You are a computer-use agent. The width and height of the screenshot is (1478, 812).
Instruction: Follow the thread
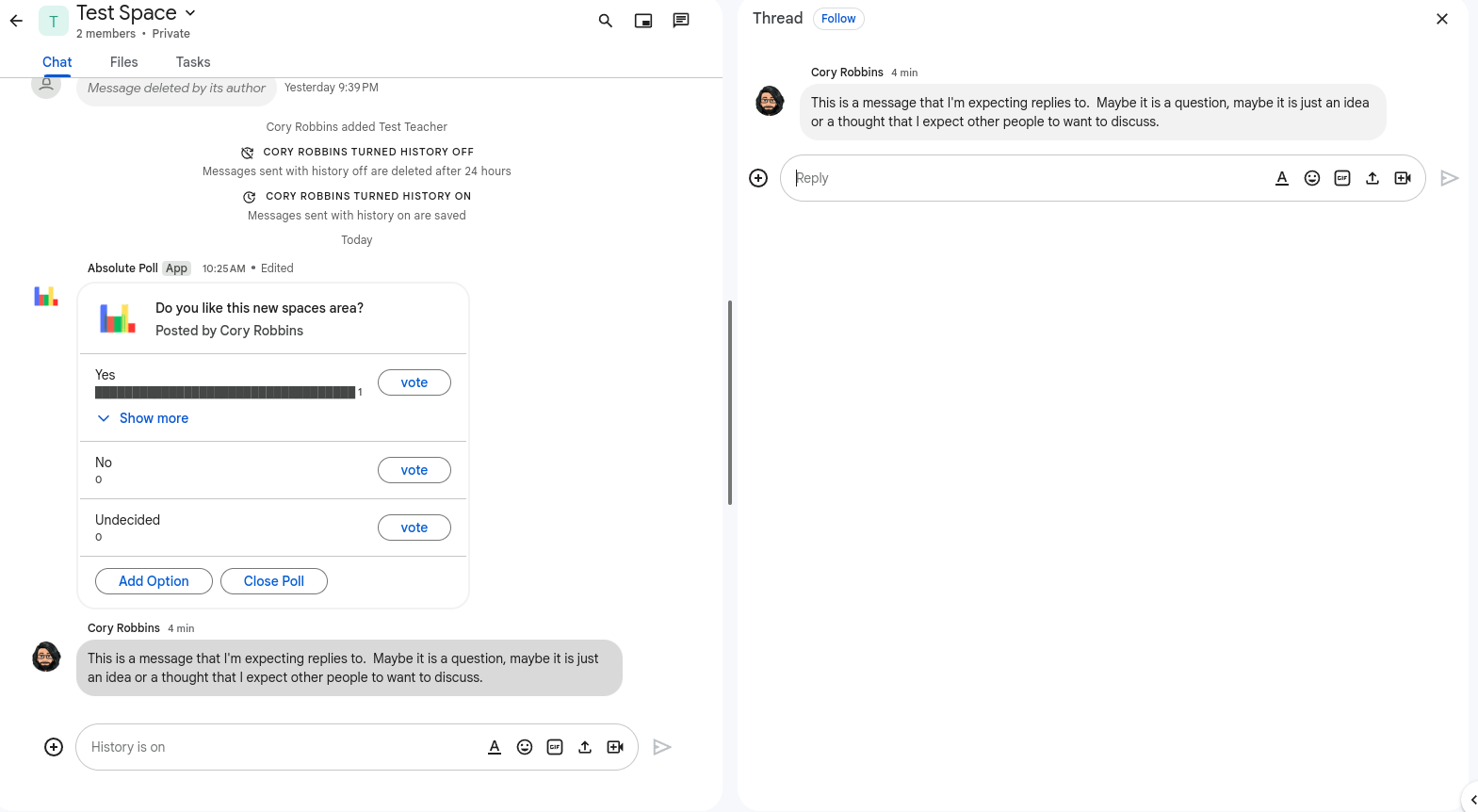[838, 19]
